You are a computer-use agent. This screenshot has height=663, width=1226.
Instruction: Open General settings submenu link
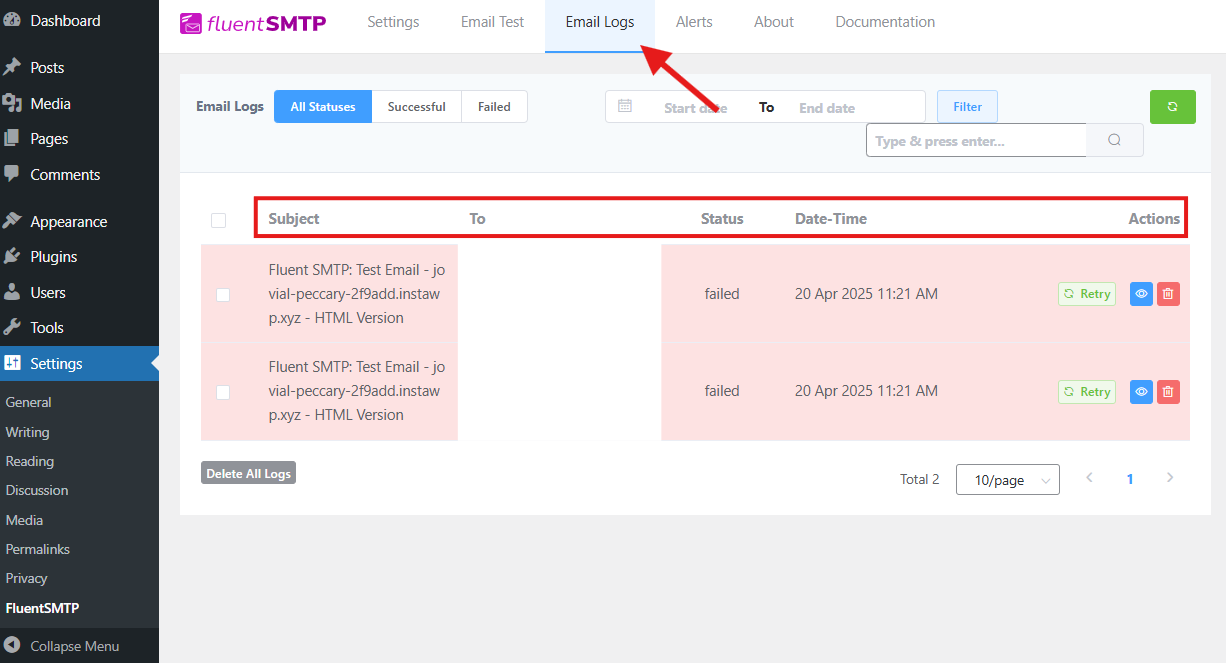(29, 402)
